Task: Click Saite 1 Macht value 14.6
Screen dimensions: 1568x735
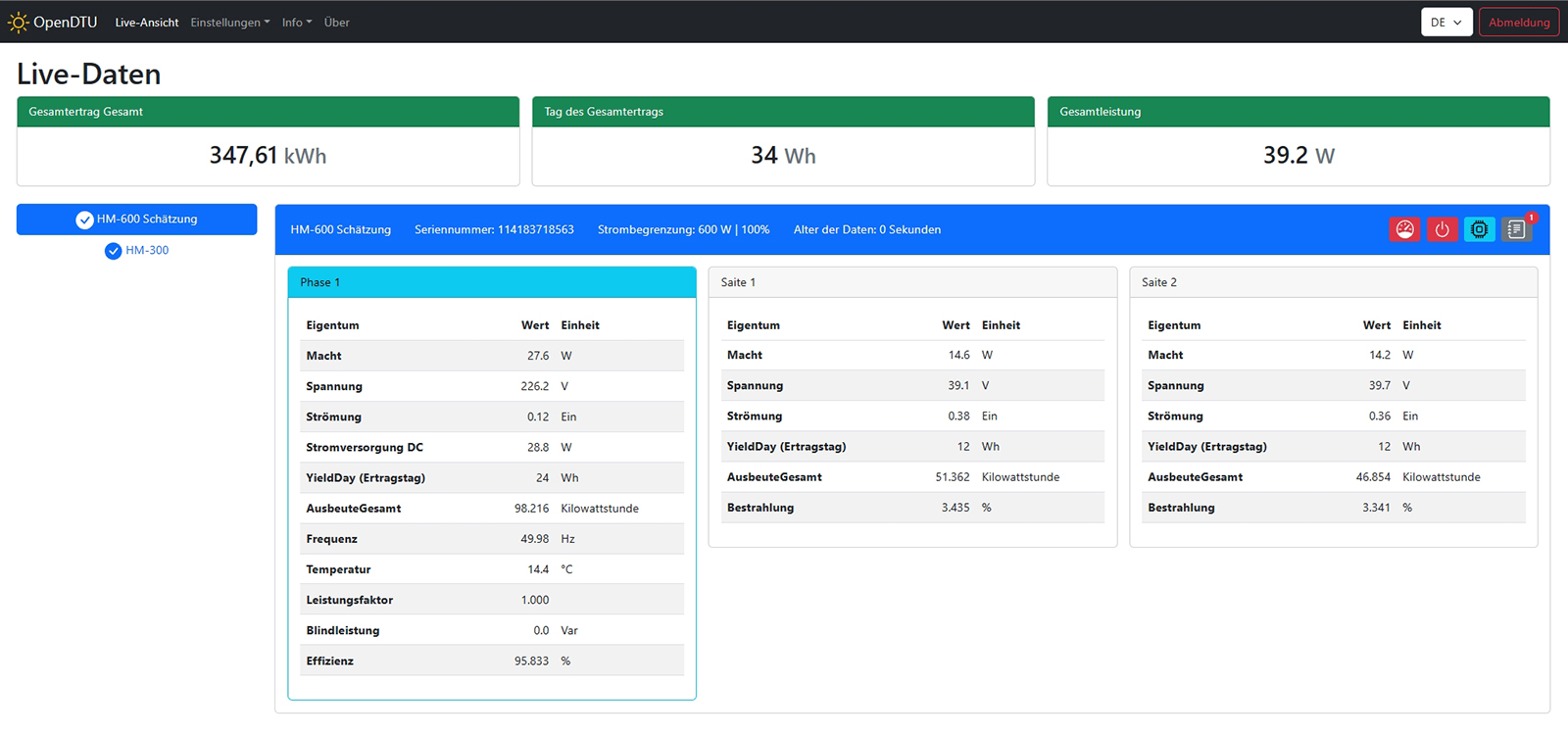Action: point(959,355)
